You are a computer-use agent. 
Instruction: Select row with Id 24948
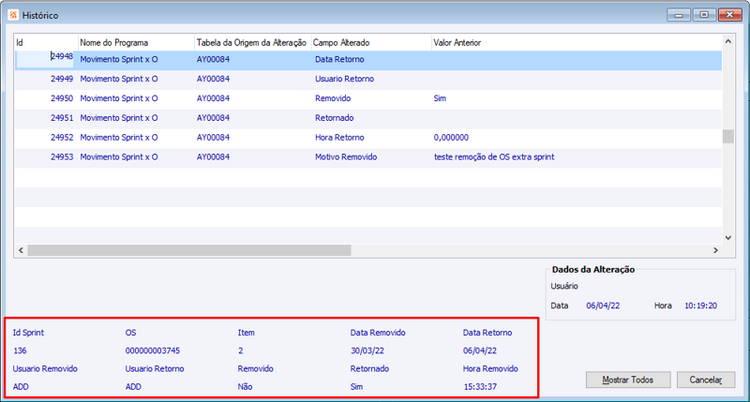(368, 60)
